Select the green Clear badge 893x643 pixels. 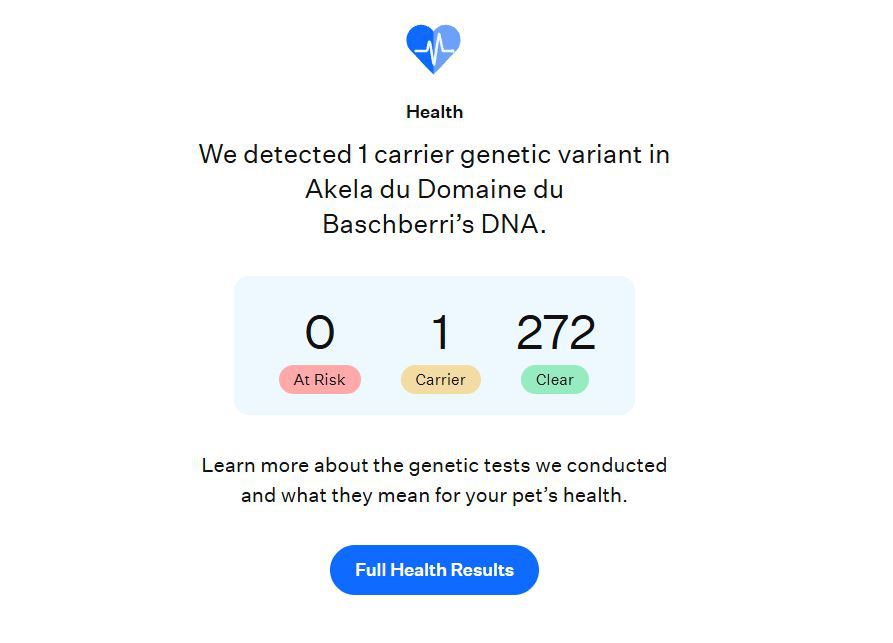(555, 379)
